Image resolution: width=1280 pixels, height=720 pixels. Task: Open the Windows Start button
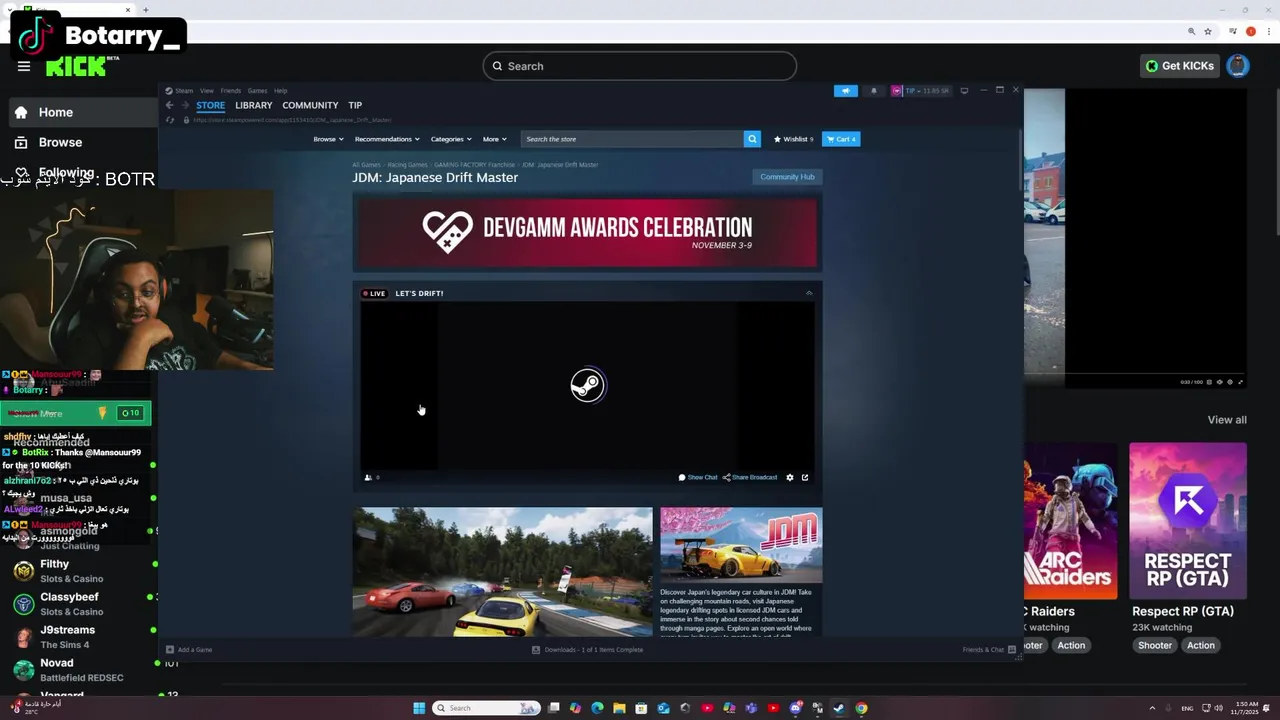419,708
